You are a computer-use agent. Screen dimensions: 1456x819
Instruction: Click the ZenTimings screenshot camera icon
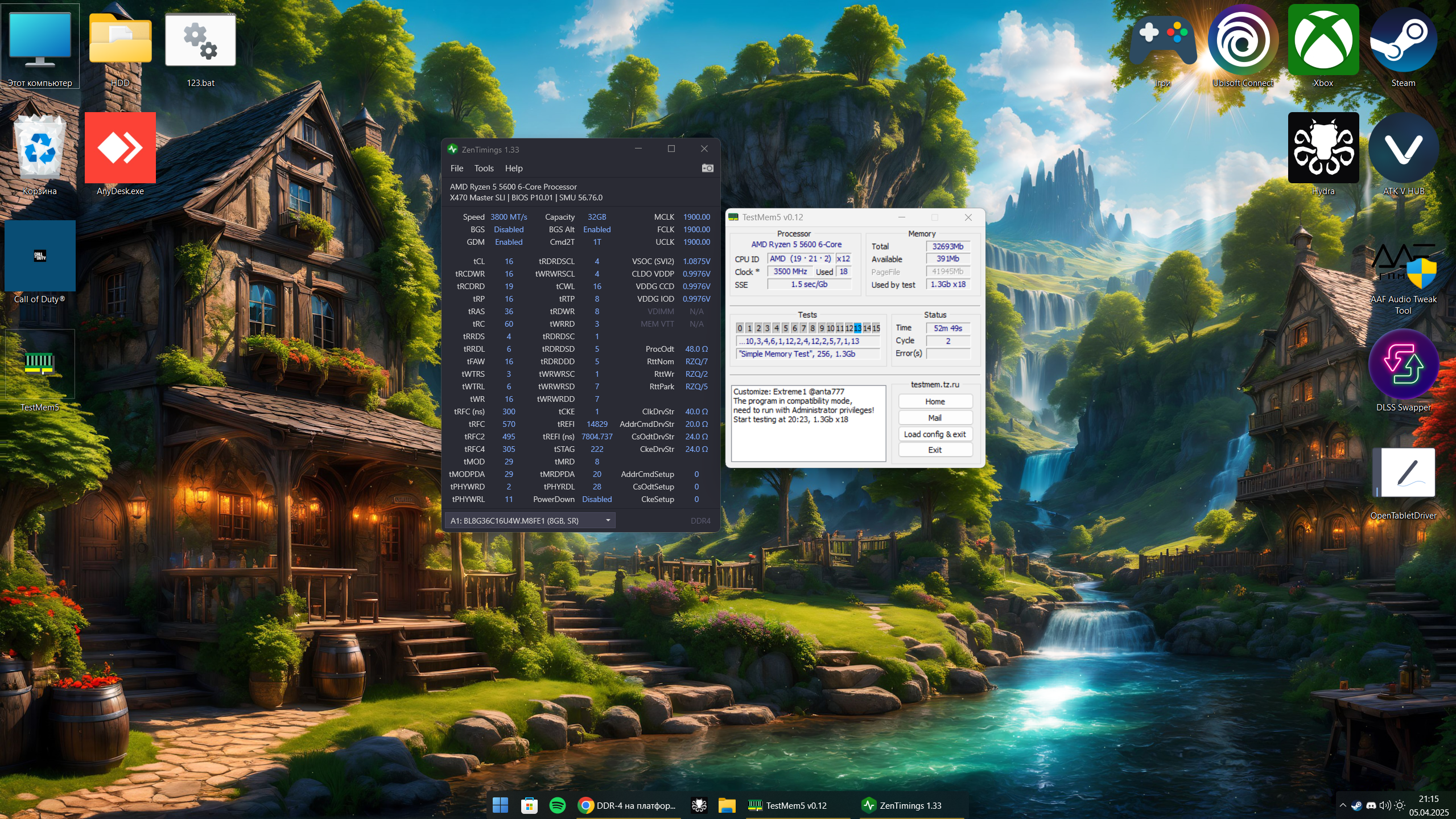[707, 168]
